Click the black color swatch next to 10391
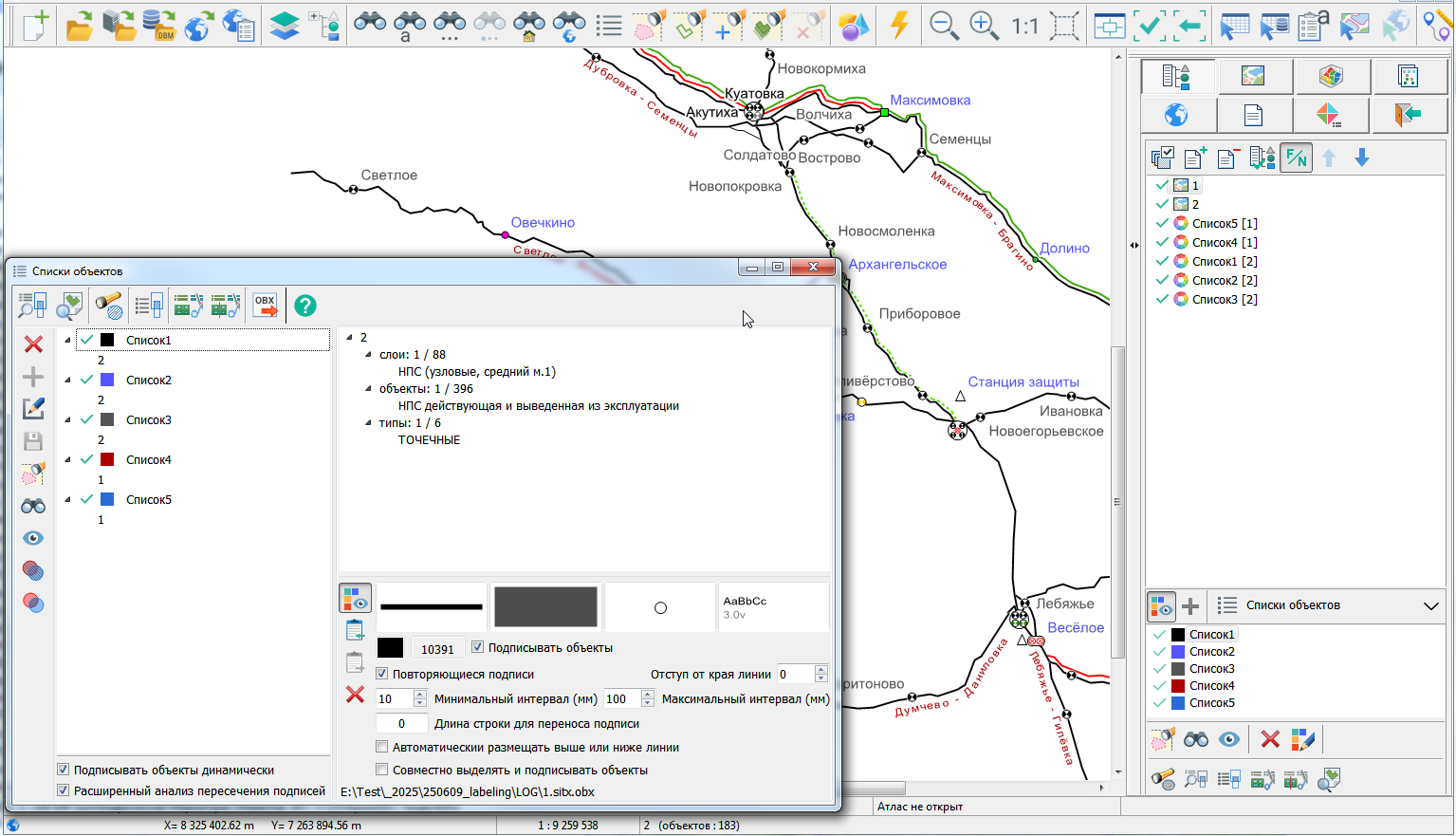Screen dimensions: 1456x836 (x=390, y=648)
